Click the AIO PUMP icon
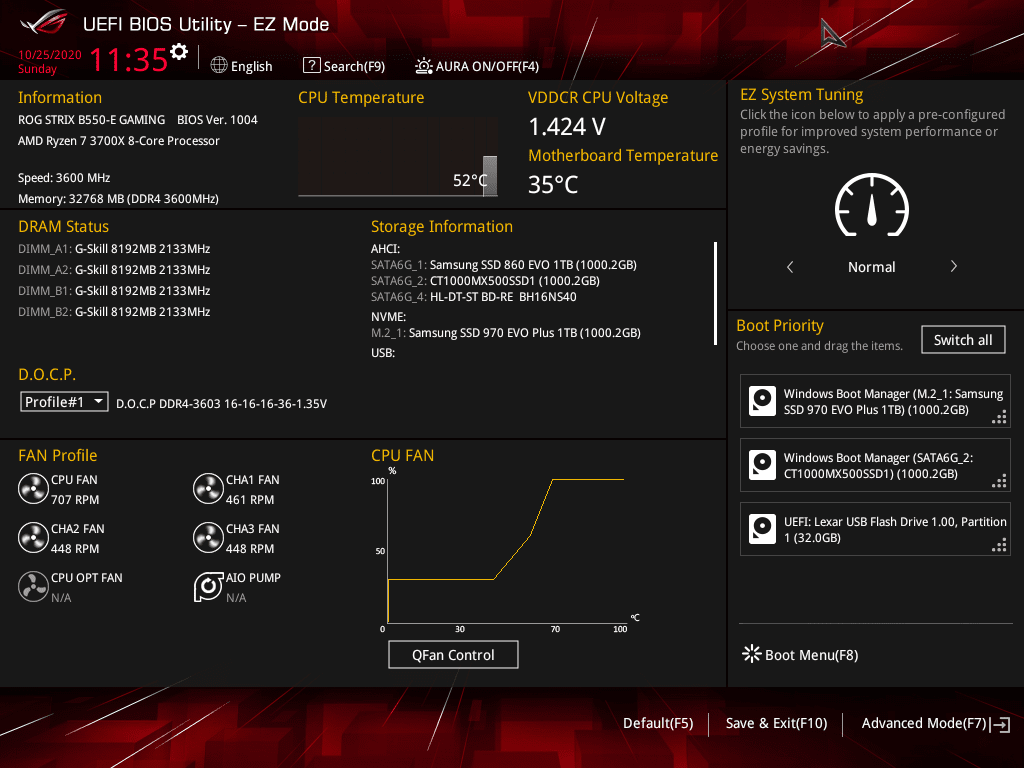The height and width of the screenshot is (768, 1024). coord(208,586)
